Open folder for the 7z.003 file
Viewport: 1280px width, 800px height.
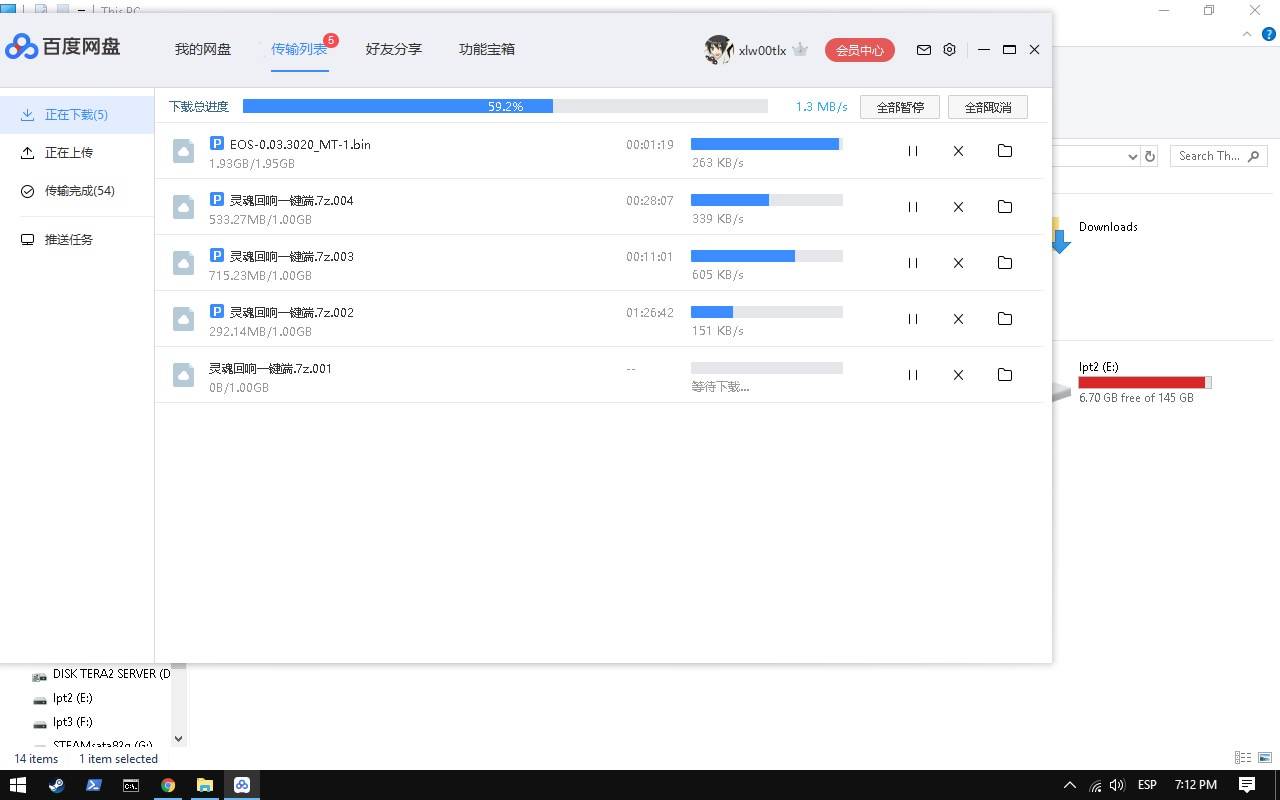[x=1005, y=263]
